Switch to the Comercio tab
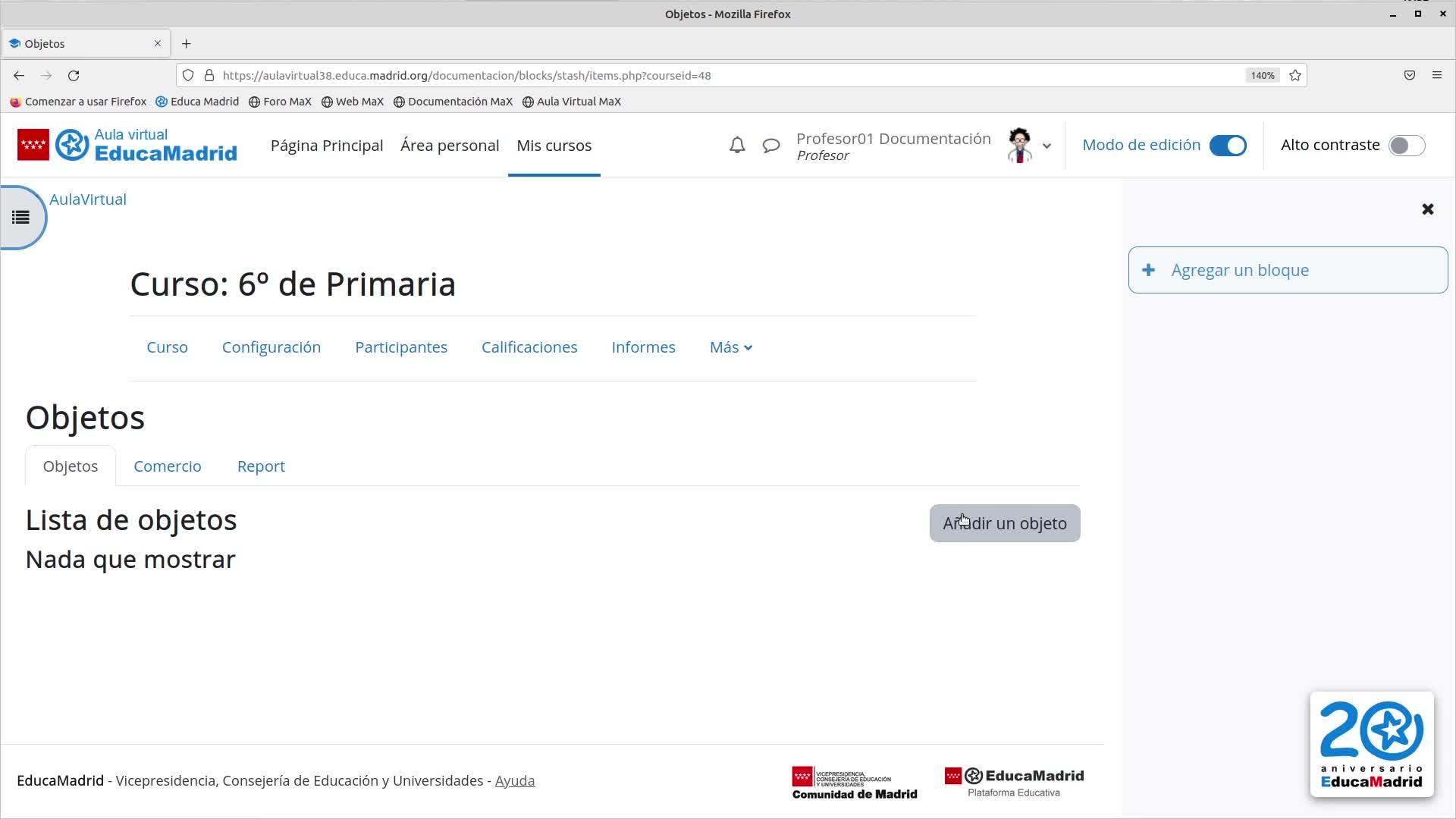Viewport: 1456px width, 819px height. pos(168,466)
